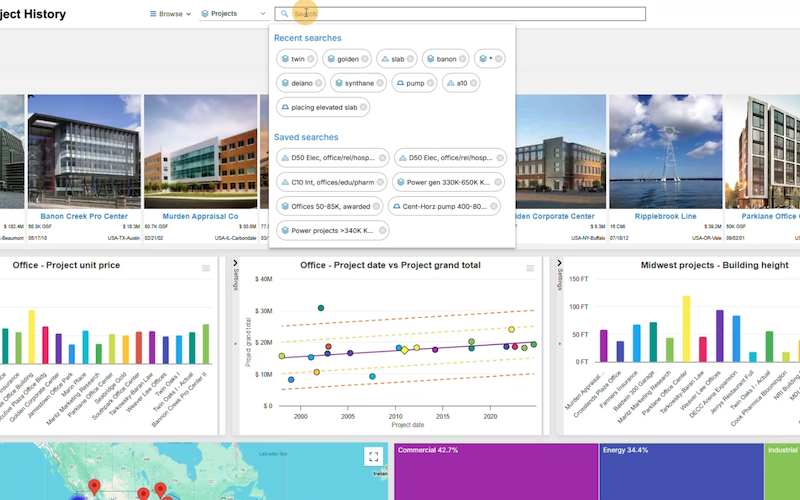
Task: Delete the 'banon' recent search chip
Action: click(462, 59)
